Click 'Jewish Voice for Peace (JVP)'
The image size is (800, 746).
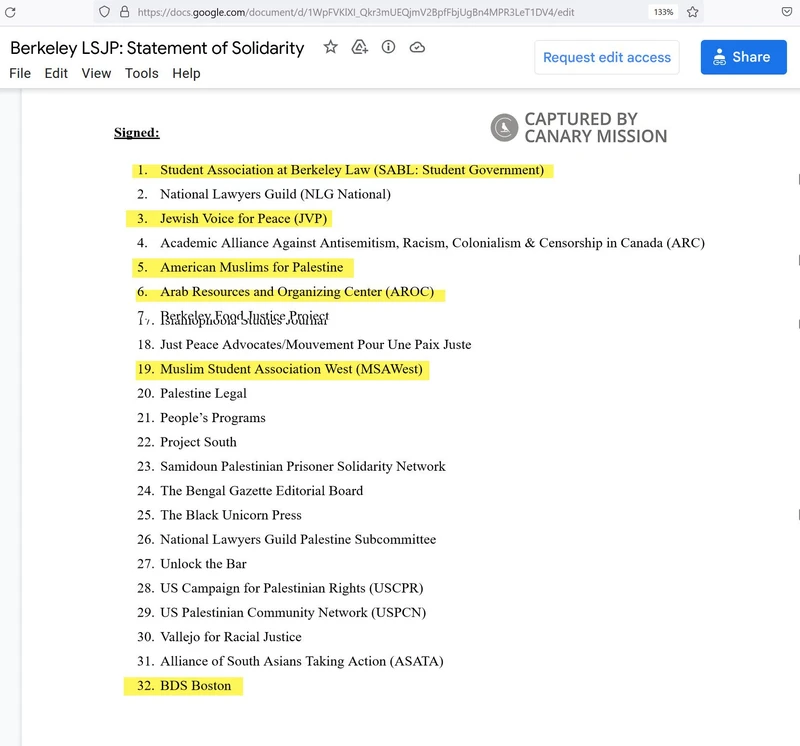(x=244, y=219)
